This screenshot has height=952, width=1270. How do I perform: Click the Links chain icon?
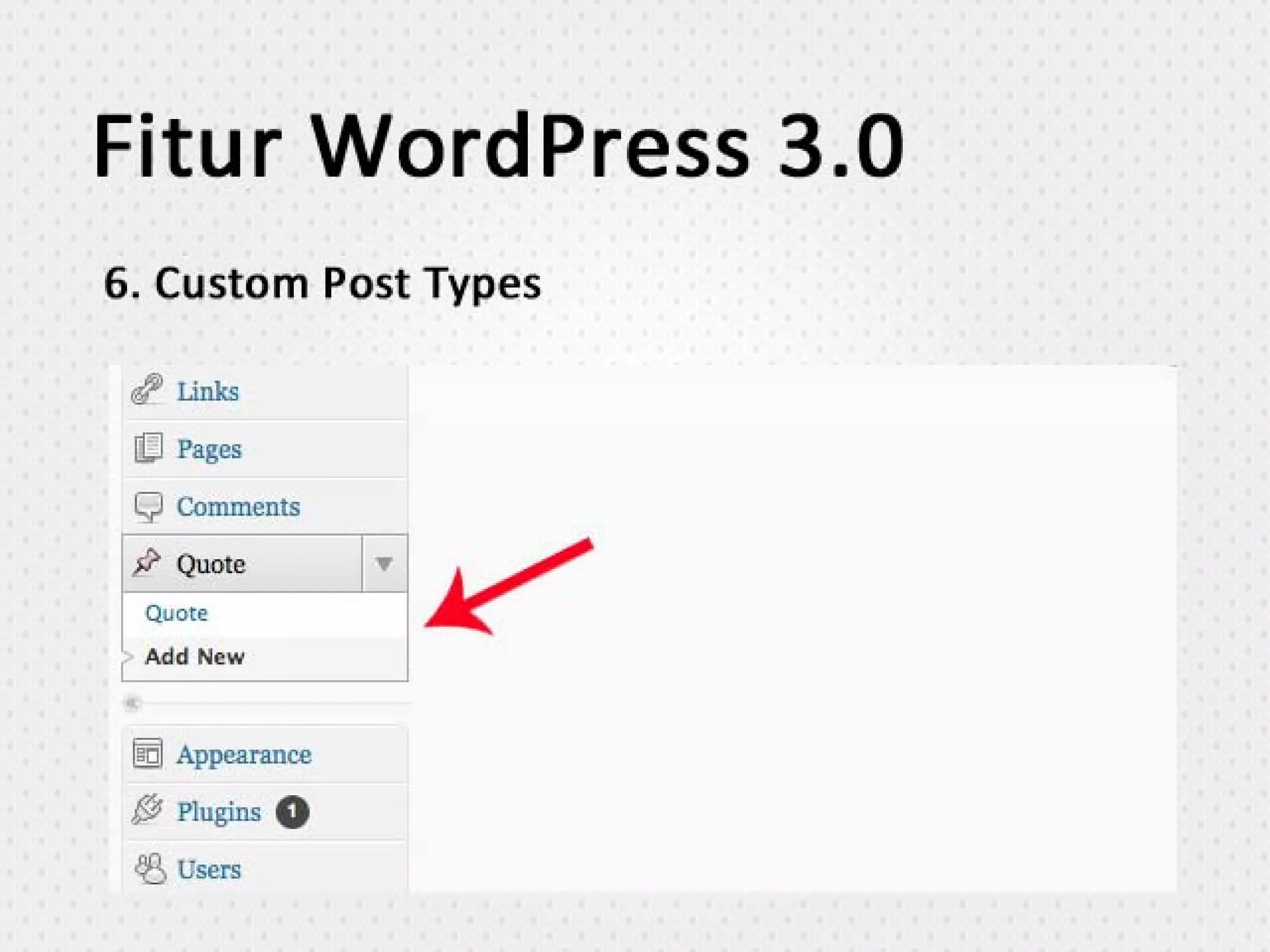148,390
